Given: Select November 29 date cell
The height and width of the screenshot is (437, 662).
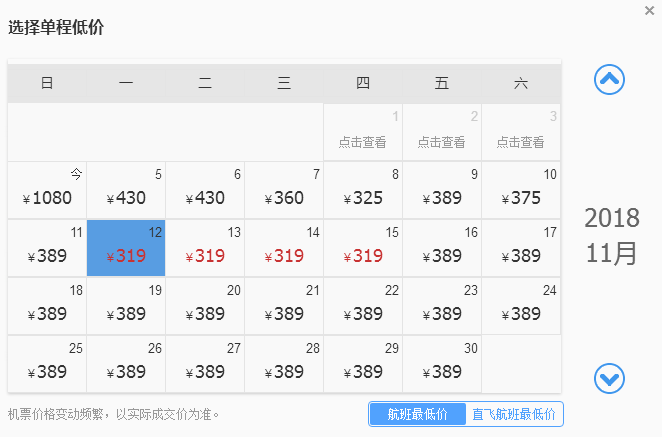Looking at the screenshot, I should pyautogui.click(x=363, y=364).
